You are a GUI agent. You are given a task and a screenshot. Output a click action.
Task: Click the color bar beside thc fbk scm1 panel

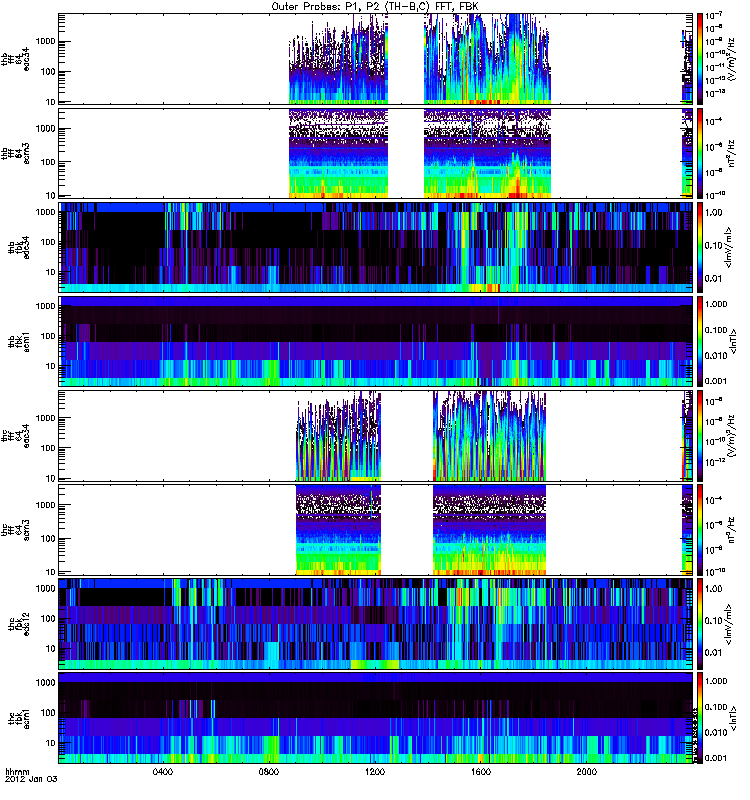700,718
